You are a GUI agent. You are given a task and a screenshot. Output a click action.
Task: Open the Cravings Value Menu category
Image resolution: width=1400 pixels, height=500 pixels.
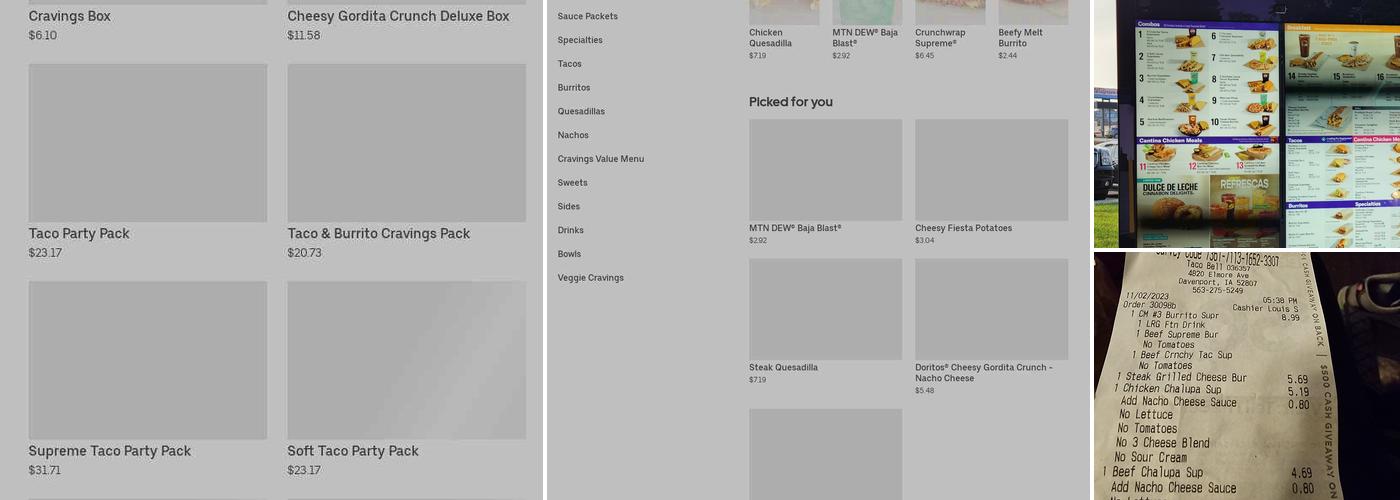601,159
